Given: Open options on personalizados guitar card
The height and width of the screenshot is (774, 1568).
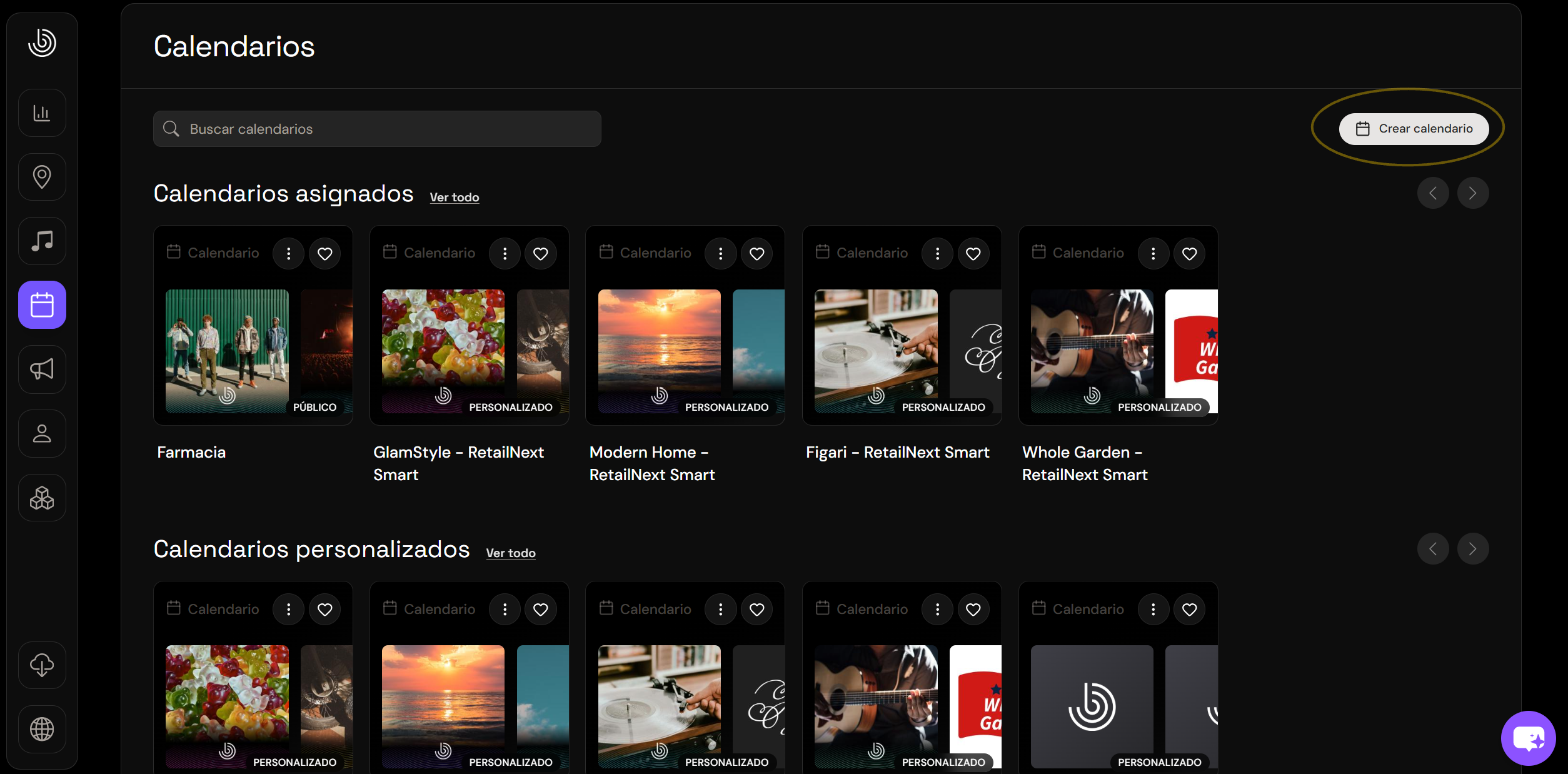Looking at the screenshot, I should tap(937, 610).
